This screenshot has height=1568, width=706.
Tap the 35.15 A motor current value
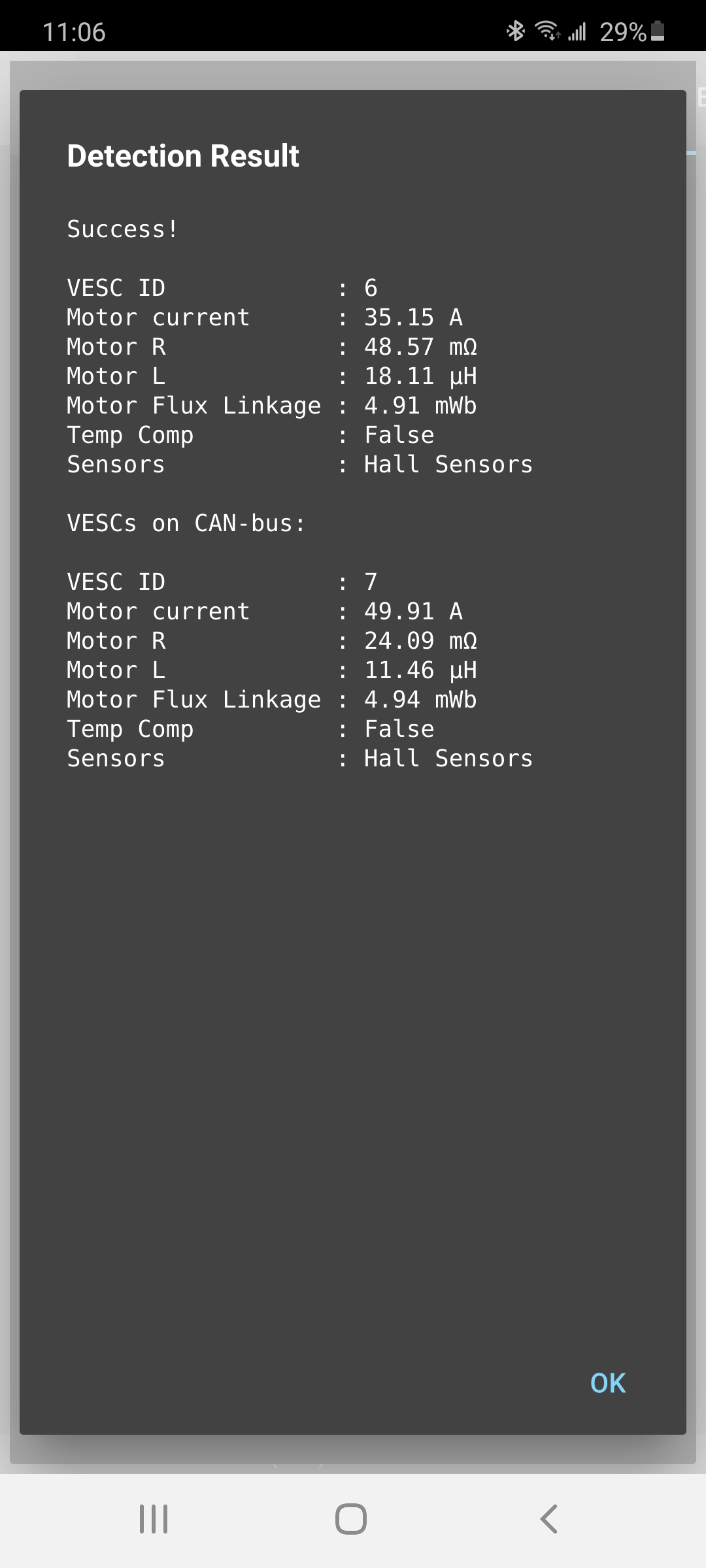coord(413,318)
